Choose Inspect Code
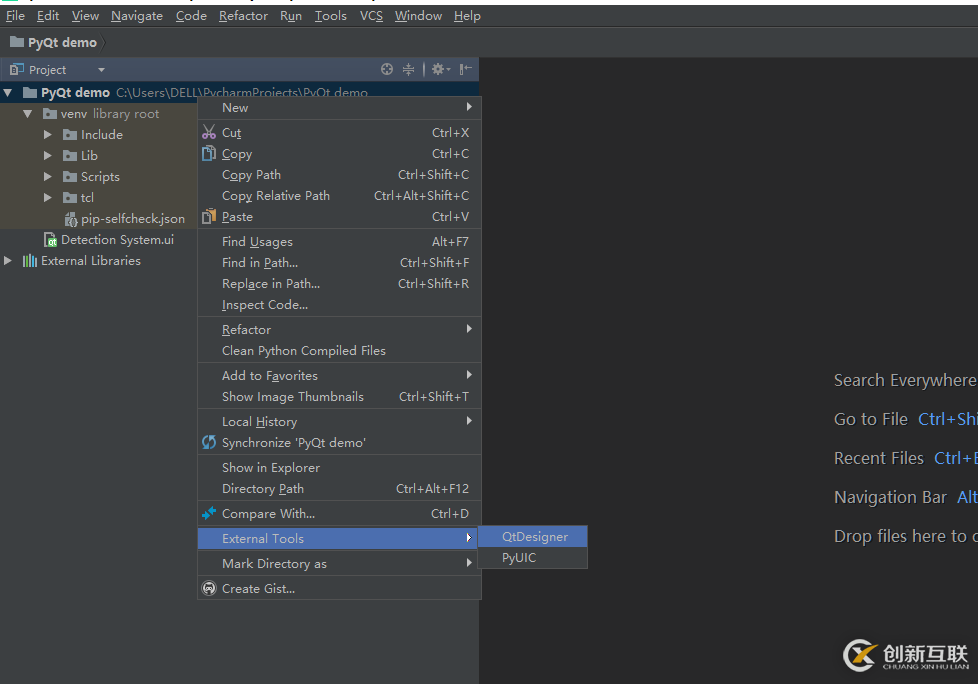Viewport: 978px width, 684px height. tap(339, 305)
